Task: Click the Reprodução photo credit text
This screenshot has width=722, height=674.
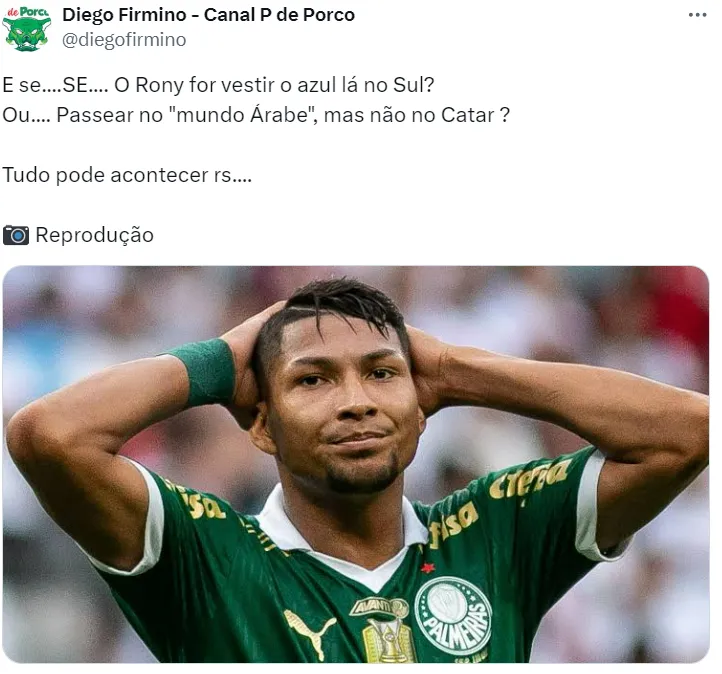Action: coord(94,235)
